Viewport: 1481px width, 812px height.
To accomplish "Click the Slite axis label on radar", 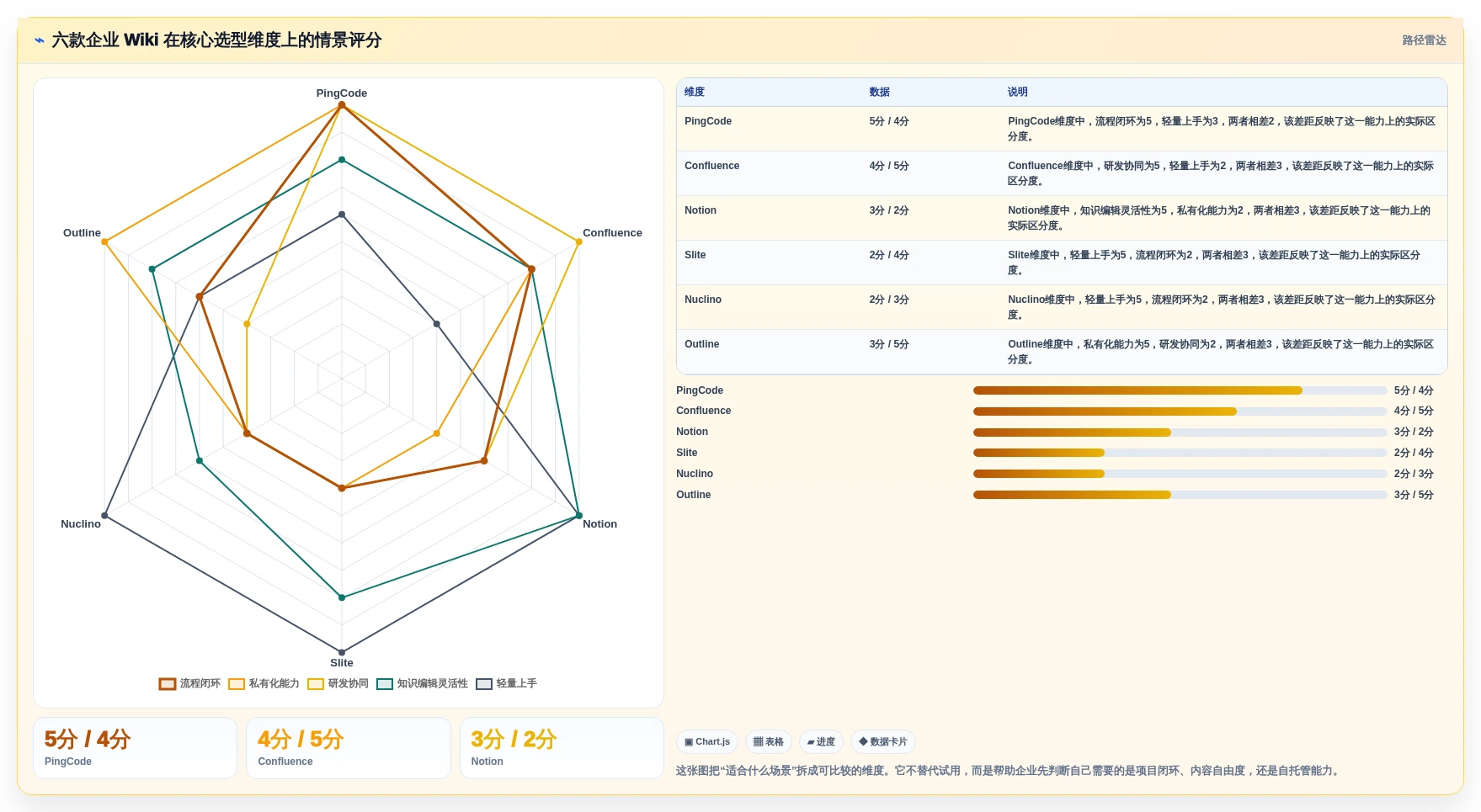I will [x=342, y=663].
